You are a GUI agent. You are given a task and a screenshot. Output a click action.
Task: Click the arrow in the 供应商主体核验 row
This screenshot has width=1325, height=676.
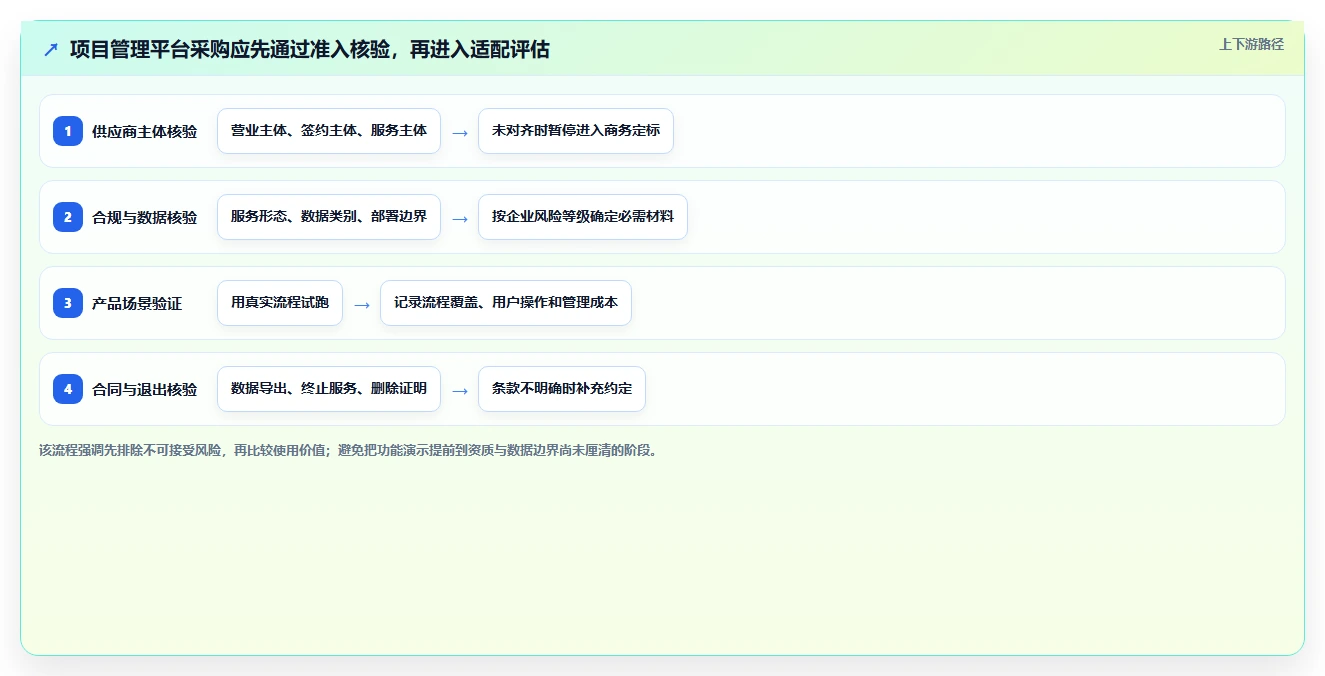tap(460, 132)
